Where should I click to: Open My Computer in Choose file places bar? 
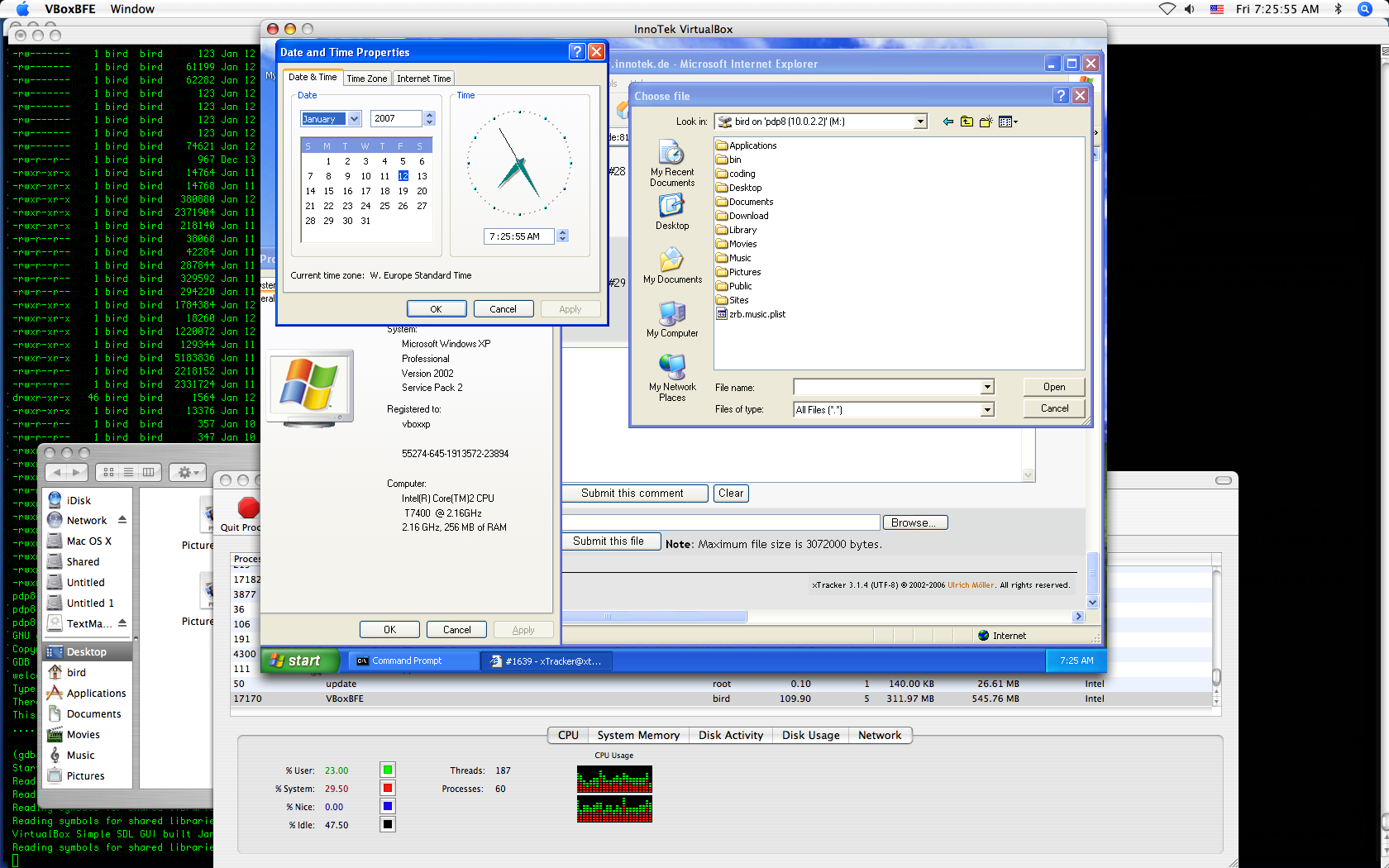click(x=671, y=319)
